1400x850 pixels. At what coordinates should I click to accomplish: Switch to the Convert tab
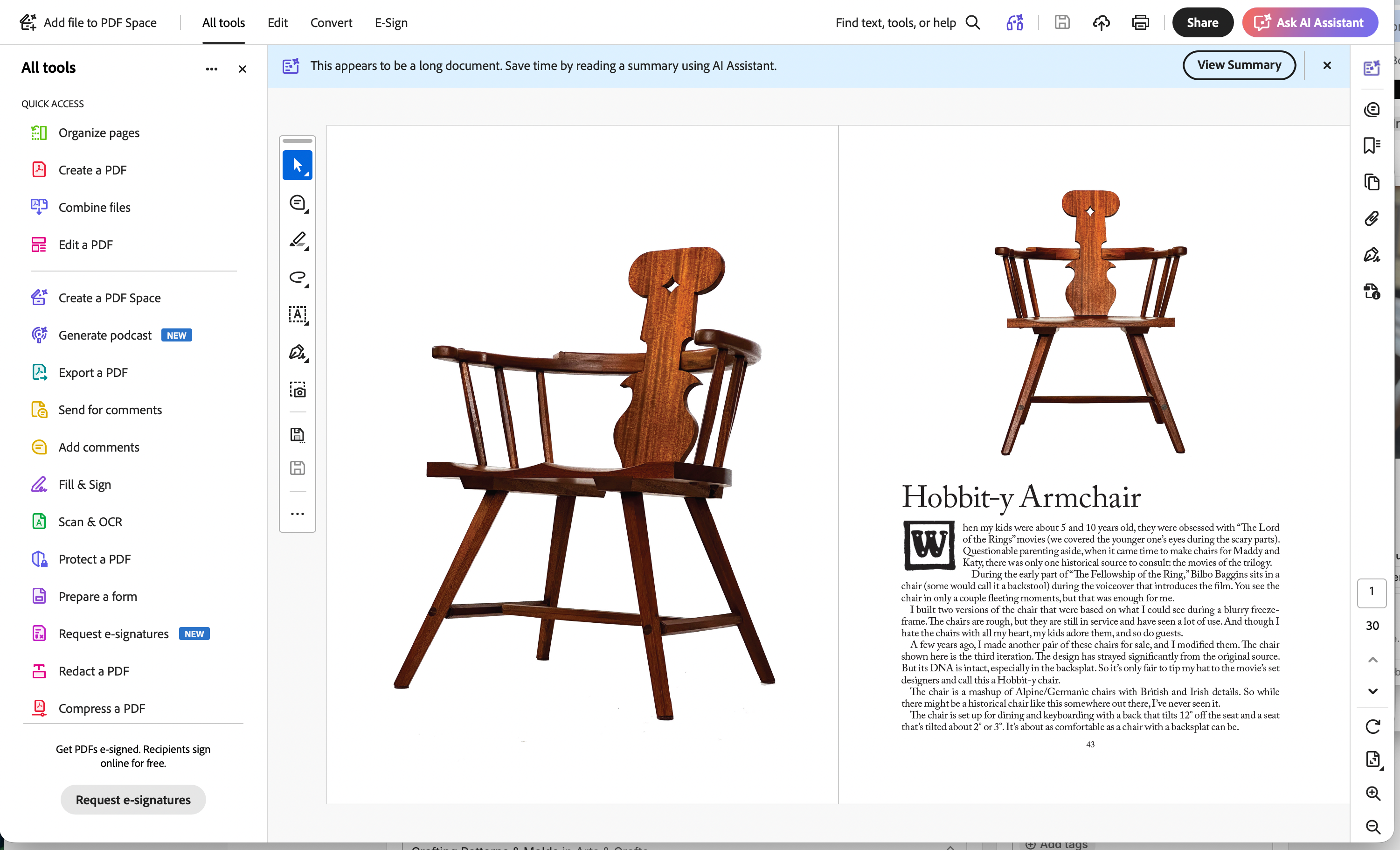[x=331, y=23]
